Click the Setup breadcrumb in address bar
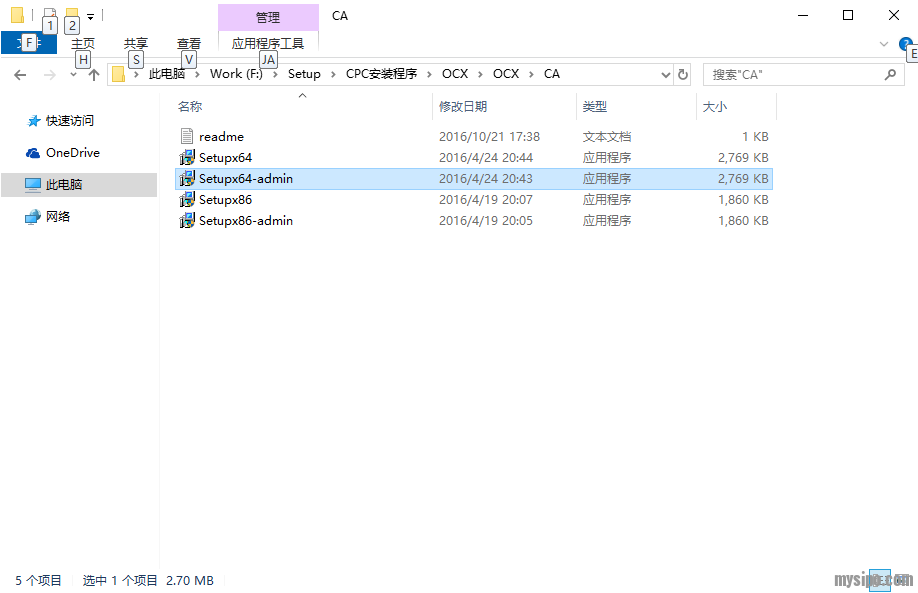Image resolution: width=918 pixels, height=593 pixels. pos(304,74)
